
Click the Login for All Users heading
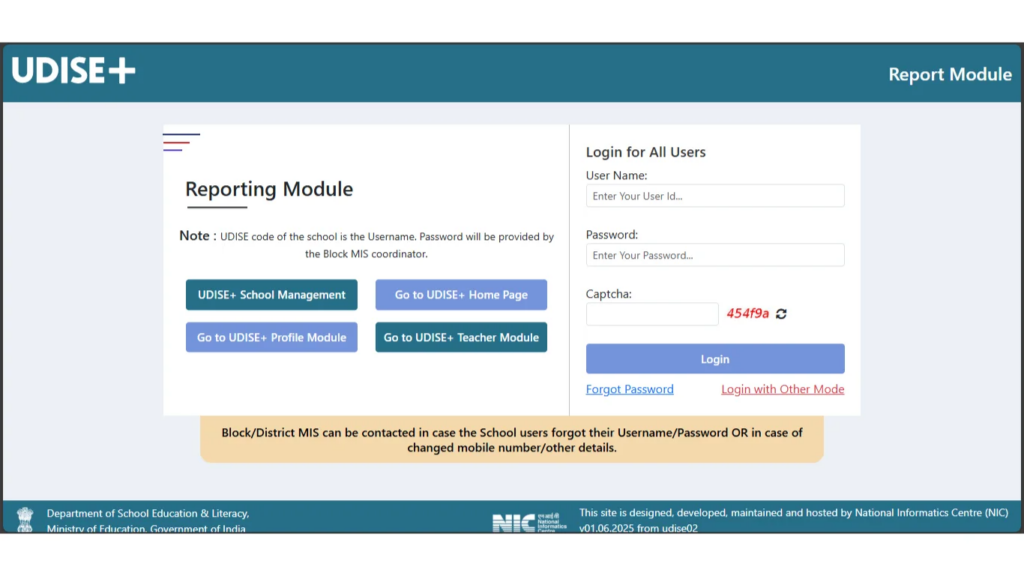point(646,152)
